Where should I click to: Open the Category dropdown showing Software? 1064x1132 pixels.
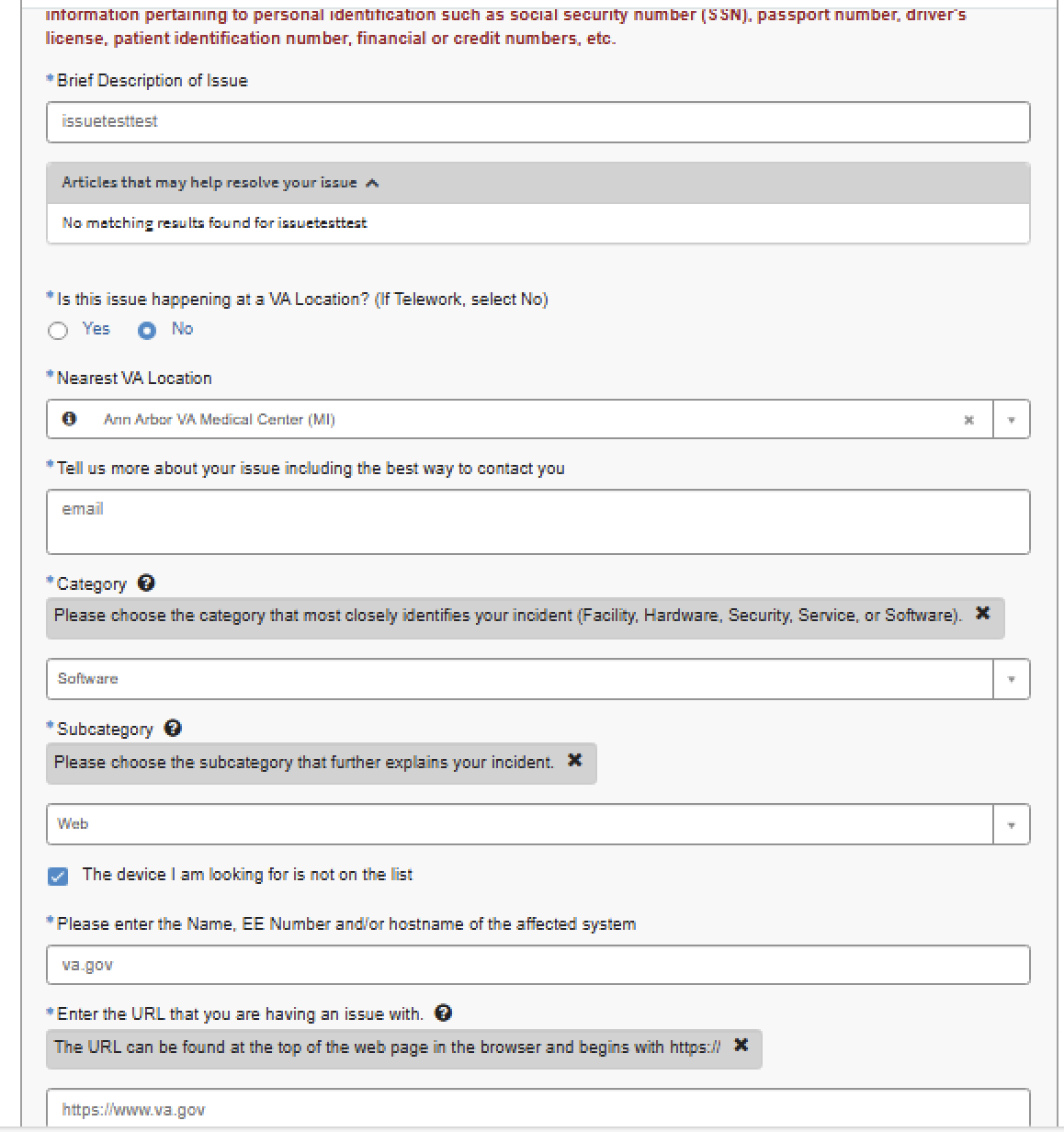coord(1011,679)
